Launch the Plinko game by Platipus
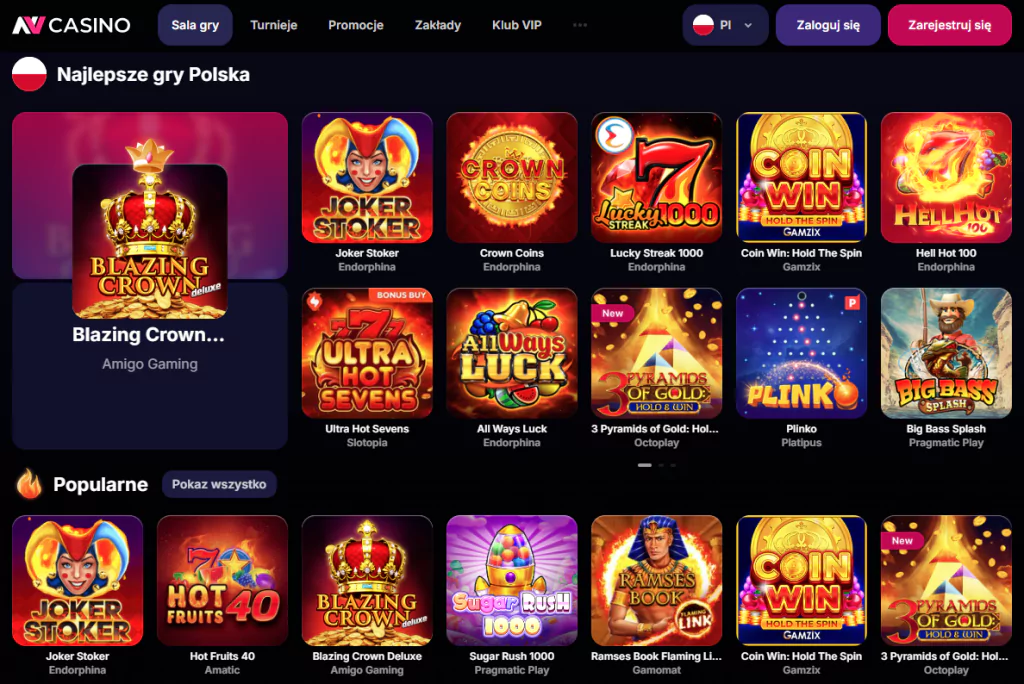The width and height of the screenshot is (1024, 684). [x=802, y=353]
